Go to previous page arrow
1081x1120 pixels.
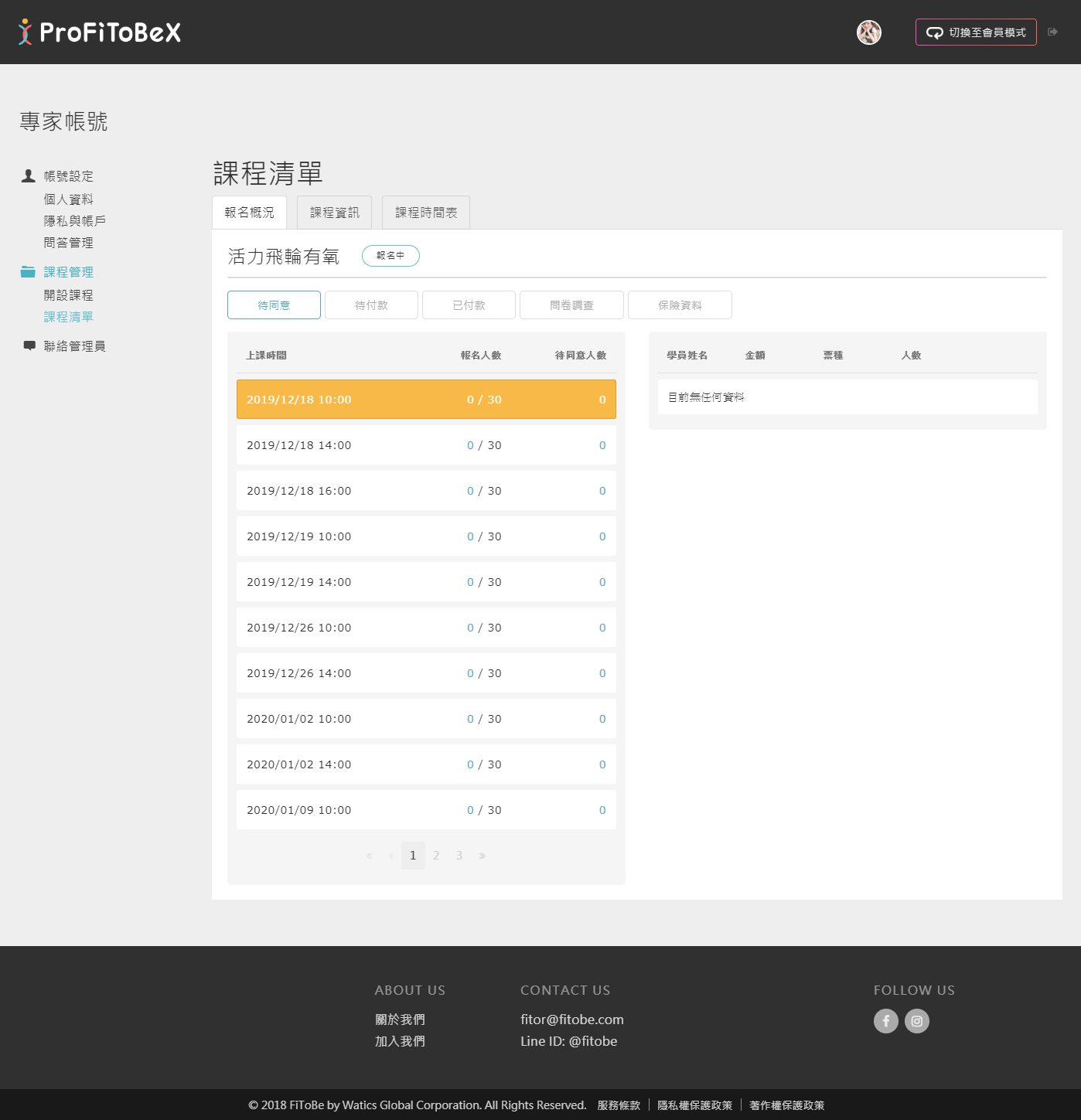[391, 856]
